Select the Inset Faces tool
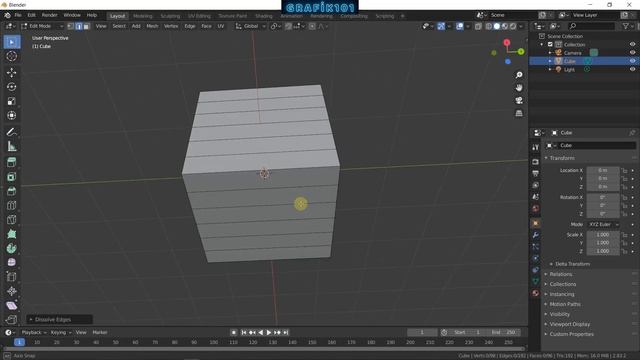 click(12, 177)
